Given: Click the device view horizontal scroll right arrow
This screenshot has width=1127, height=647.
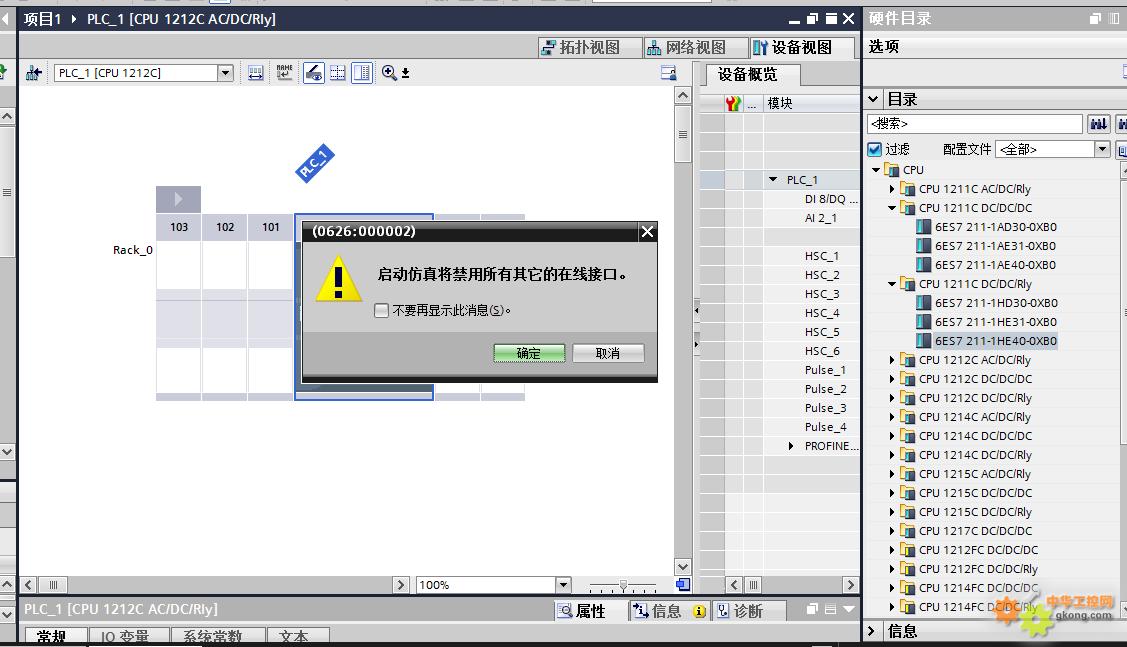Looking at the screenshot, I should click(402, 584).
